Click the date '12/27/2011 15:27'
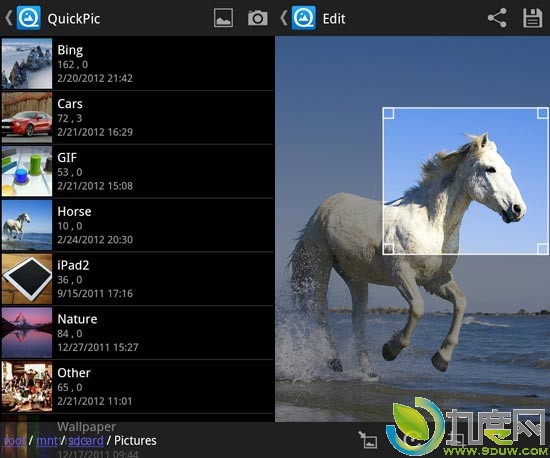550x458 pixels. click(98, 348)
